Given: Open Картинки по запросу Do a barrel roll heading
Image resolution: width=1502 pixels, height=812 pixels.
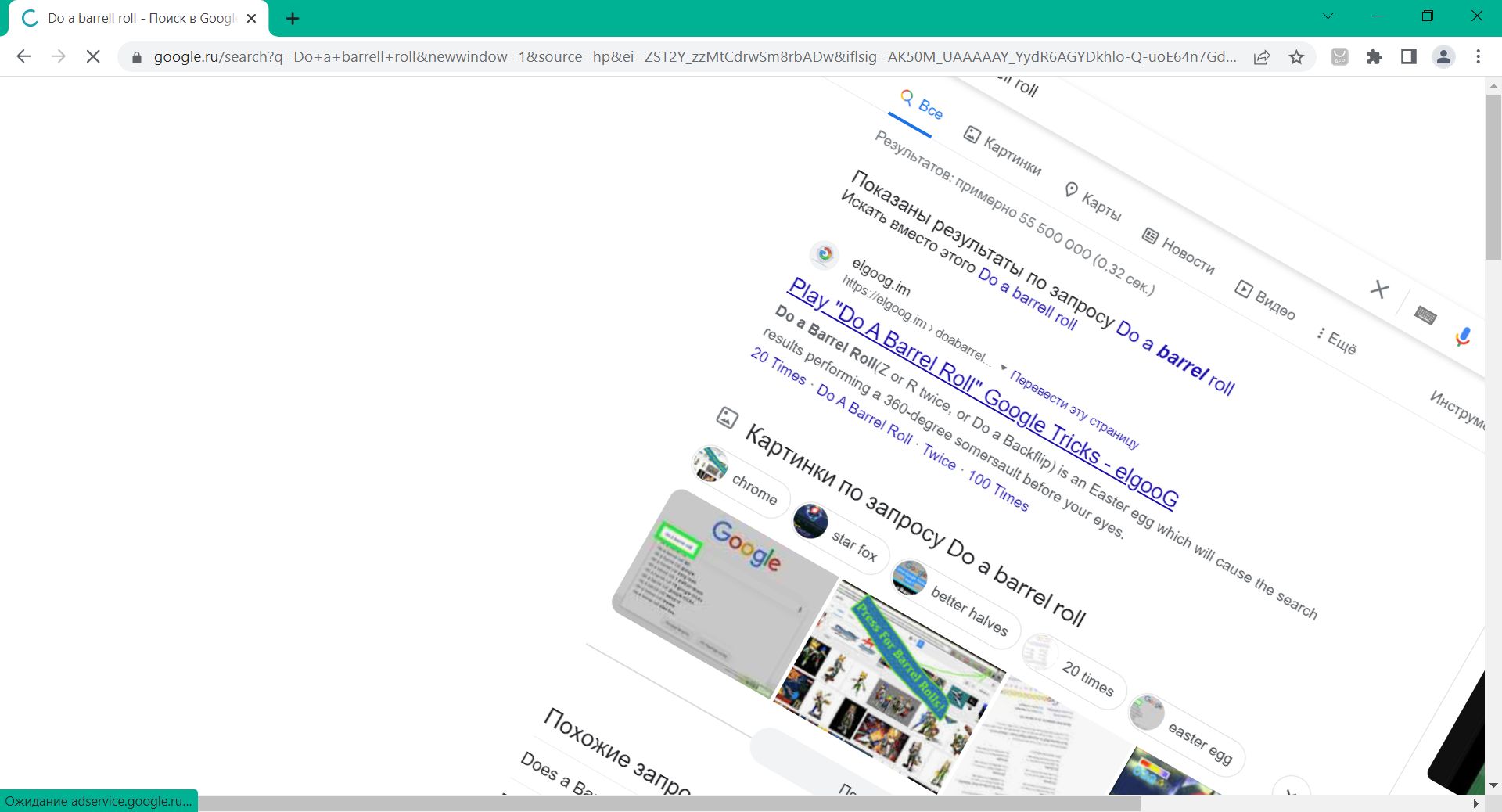Looking at the screenshot, I should point(915,526).
